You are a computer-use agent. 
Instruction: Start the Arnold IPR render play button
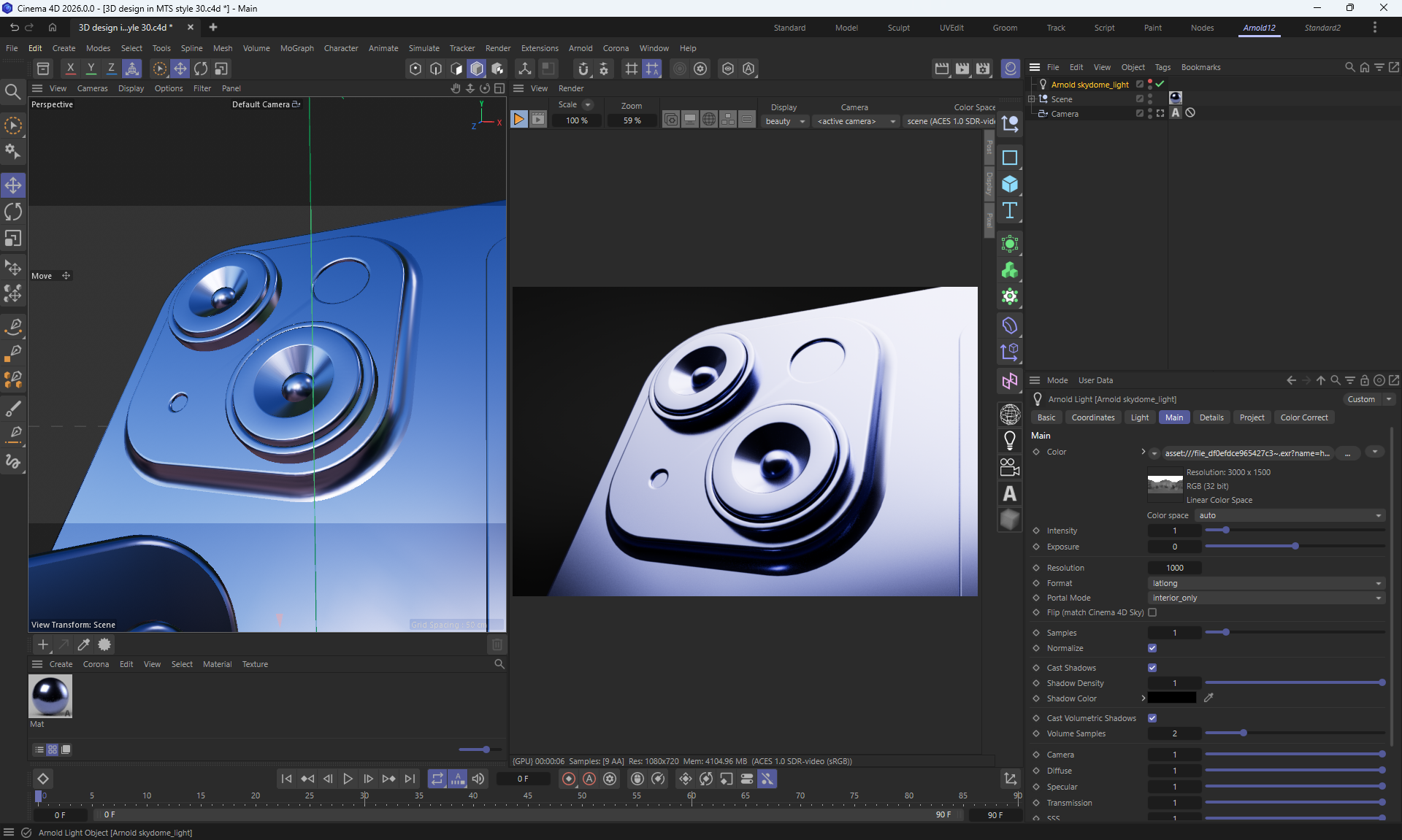(x=518, y=120)
